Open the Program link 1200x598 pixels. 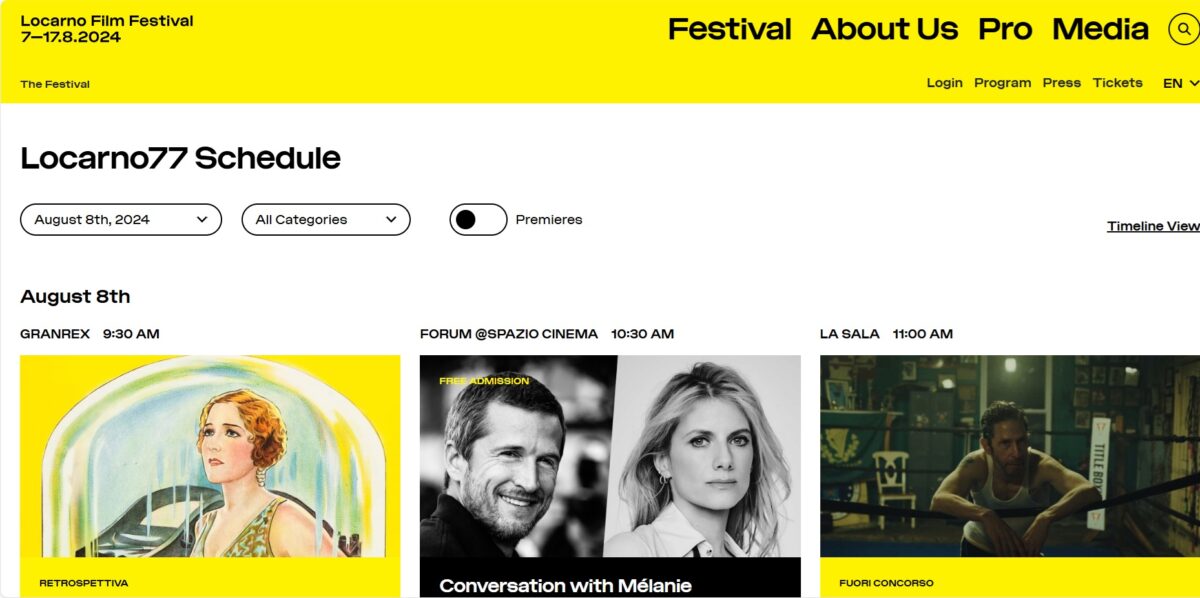pyautogui.click(x=1002, y=83)
